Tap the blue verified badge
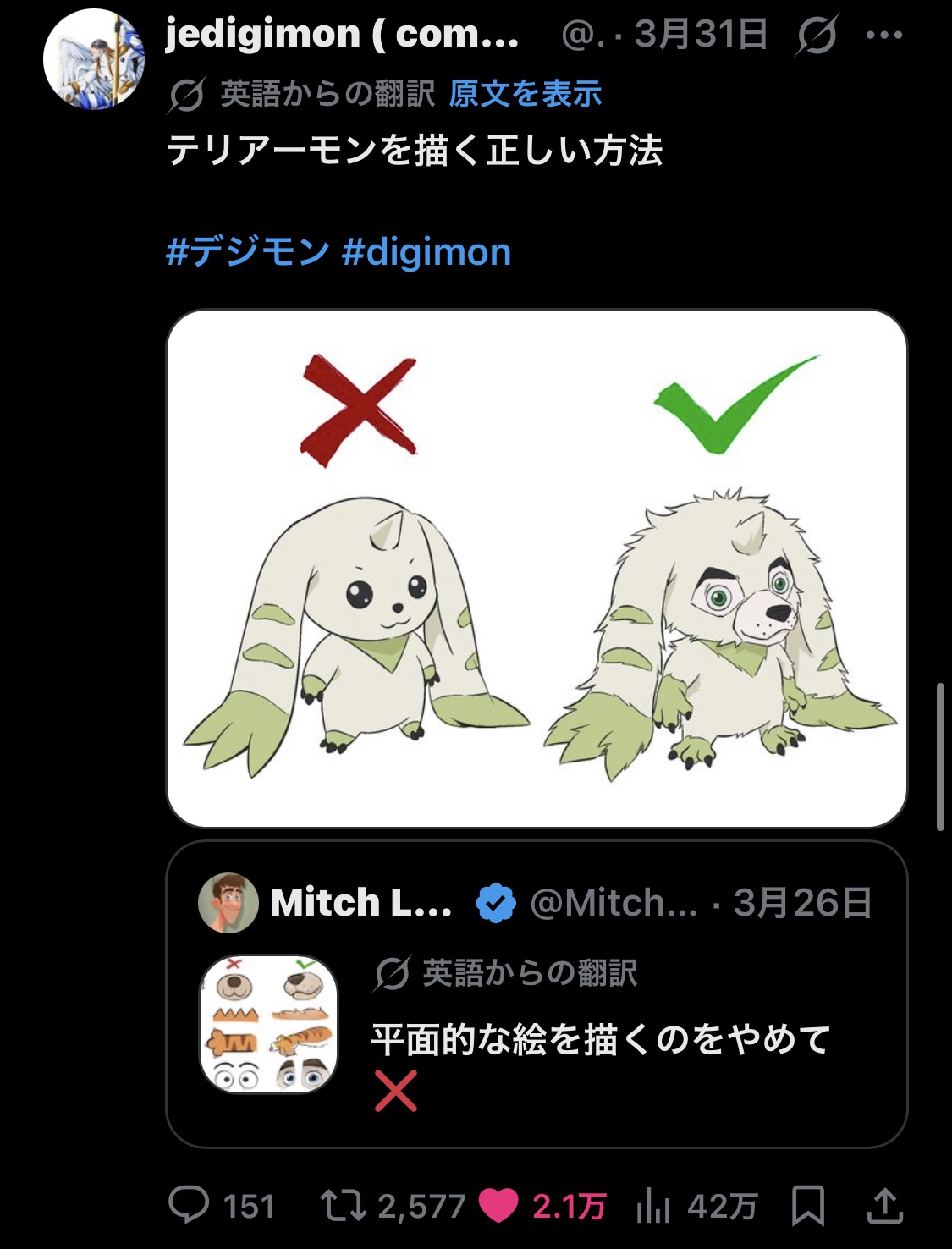 click(496, 903)
